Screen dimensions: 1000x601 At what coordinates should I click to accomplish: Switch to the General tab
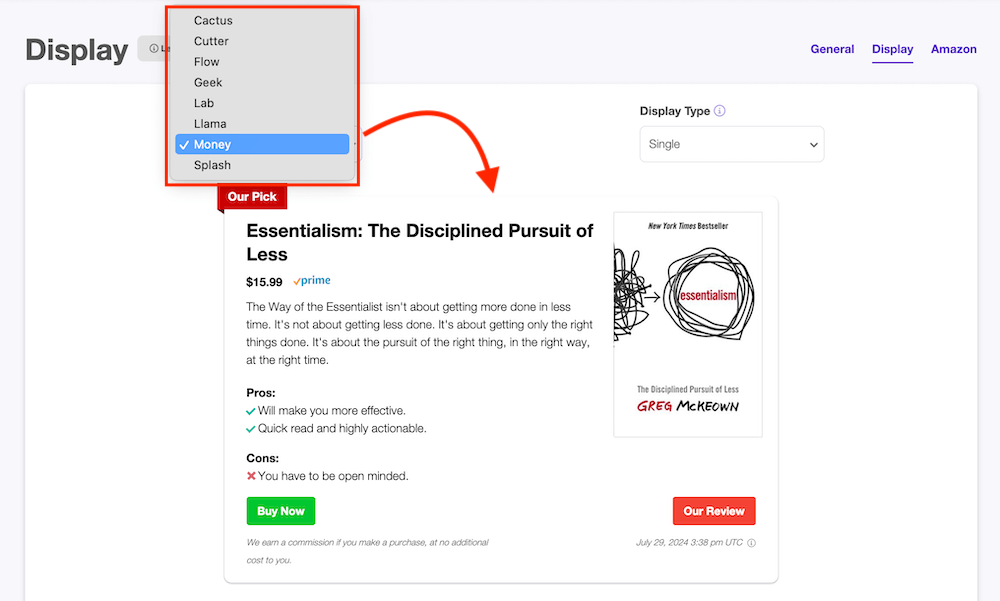(832, 49)
